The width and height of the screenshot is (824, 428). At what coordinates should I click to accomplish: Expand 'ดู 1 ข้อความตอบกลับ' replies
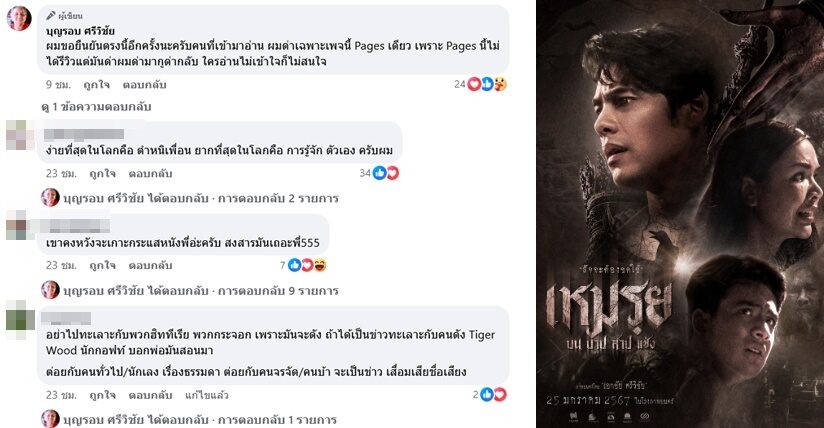pos(96,107)
